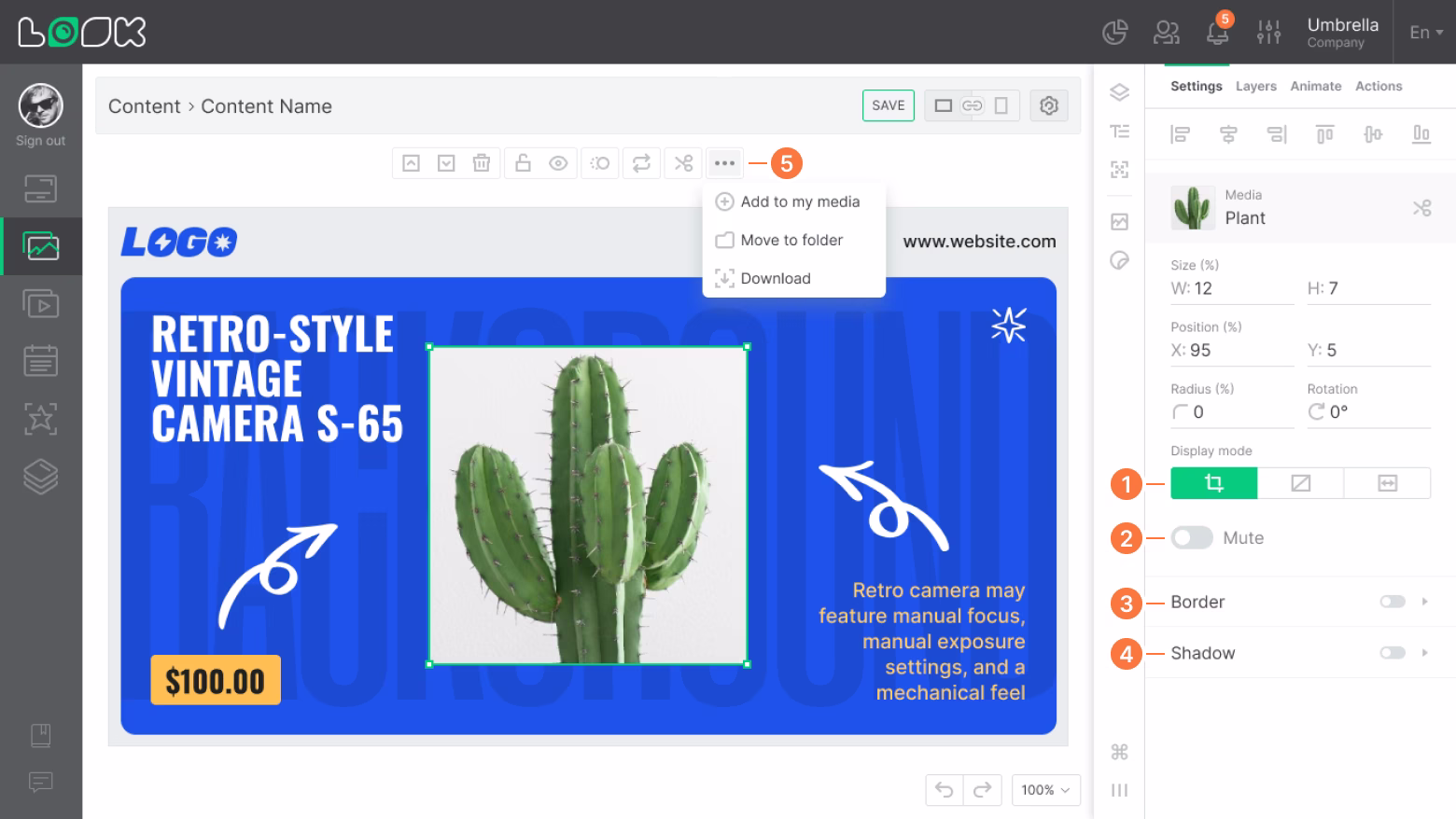Toggle visibility eye icon in toolbar
The width and height of the screenshot is (1456, 819).
558,163
